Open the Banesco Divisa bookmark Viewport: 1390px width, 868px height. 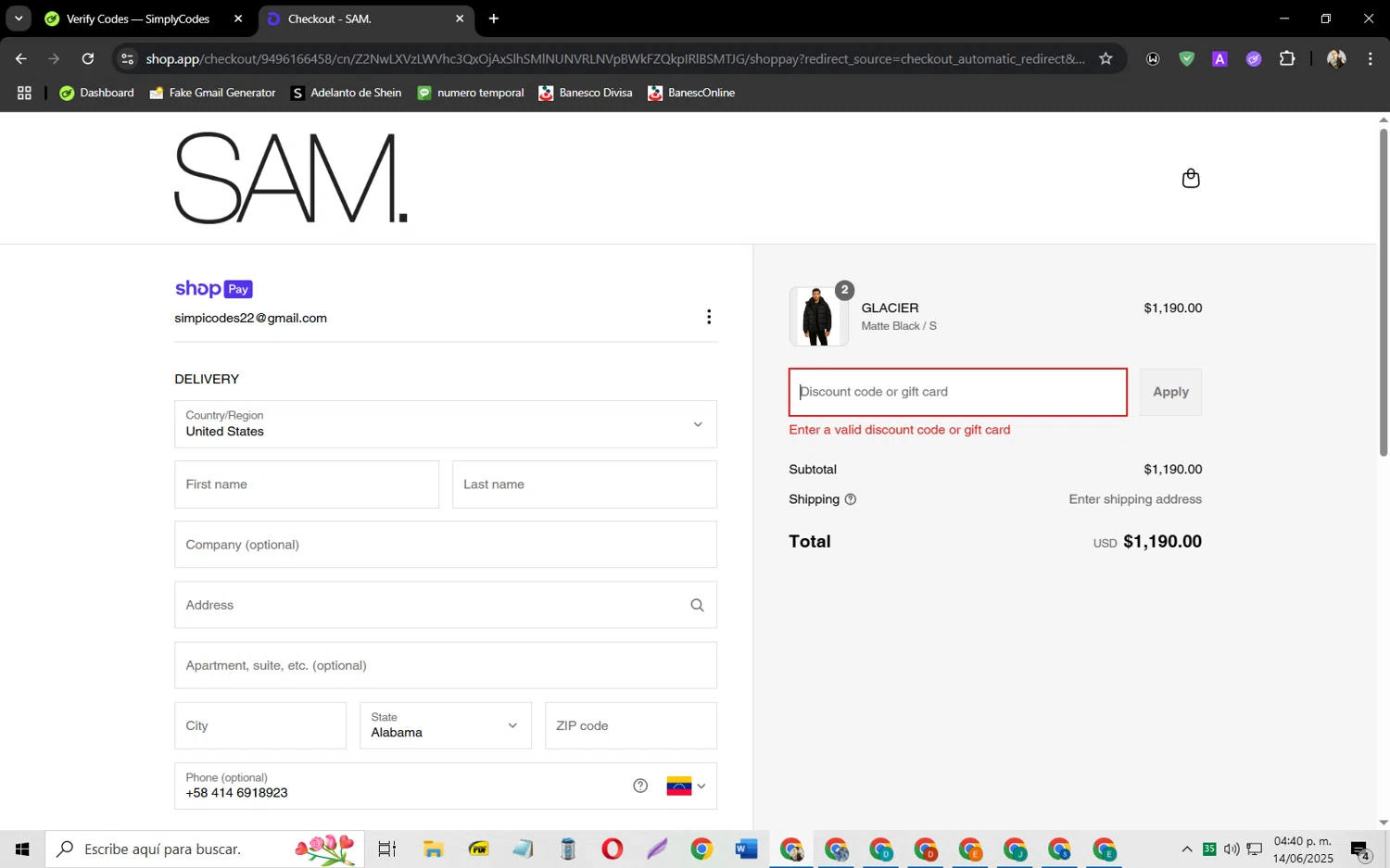coord(585,93)
